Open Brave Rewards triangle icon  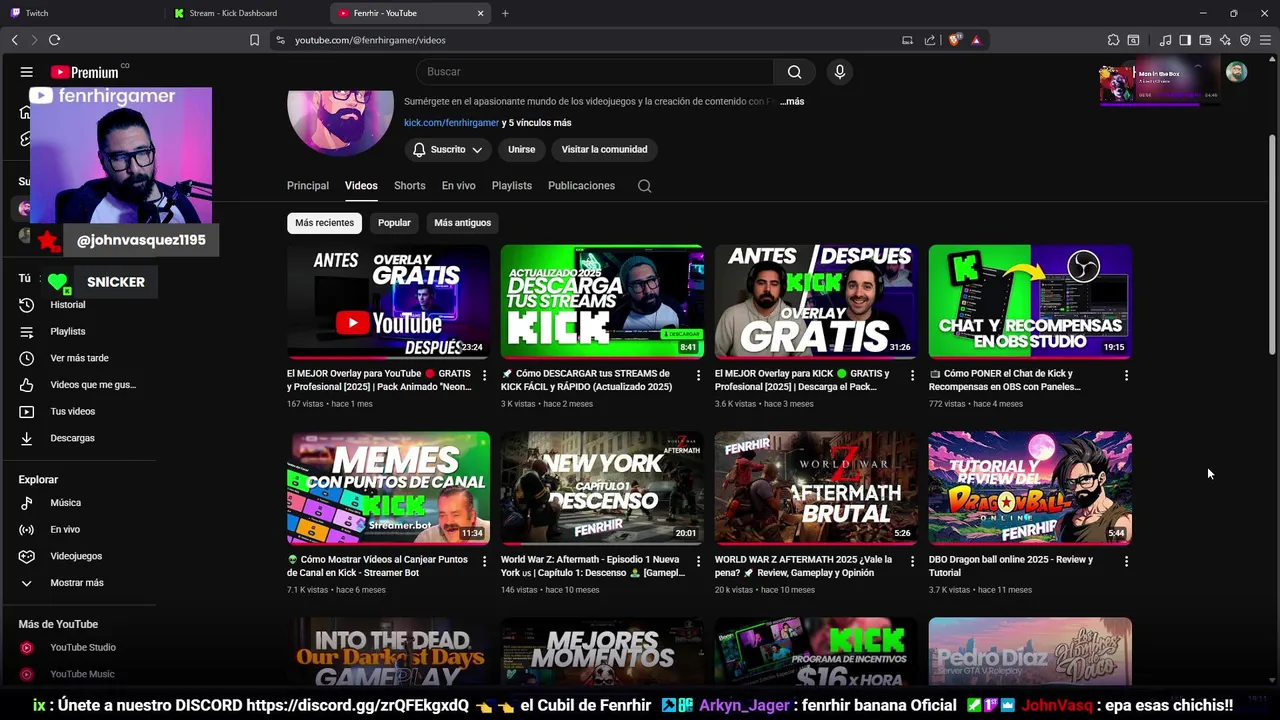pyautogui.click(x=976, y=40)
